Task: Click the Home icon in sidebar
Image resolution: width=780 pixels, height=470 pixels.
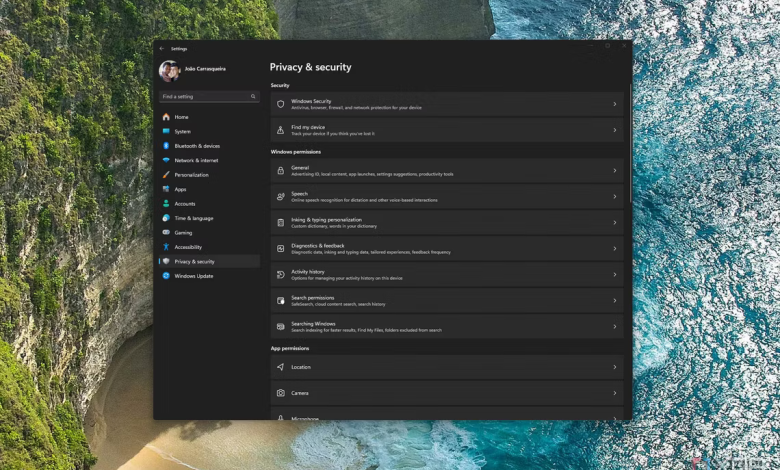Action: tap(166, 117)
